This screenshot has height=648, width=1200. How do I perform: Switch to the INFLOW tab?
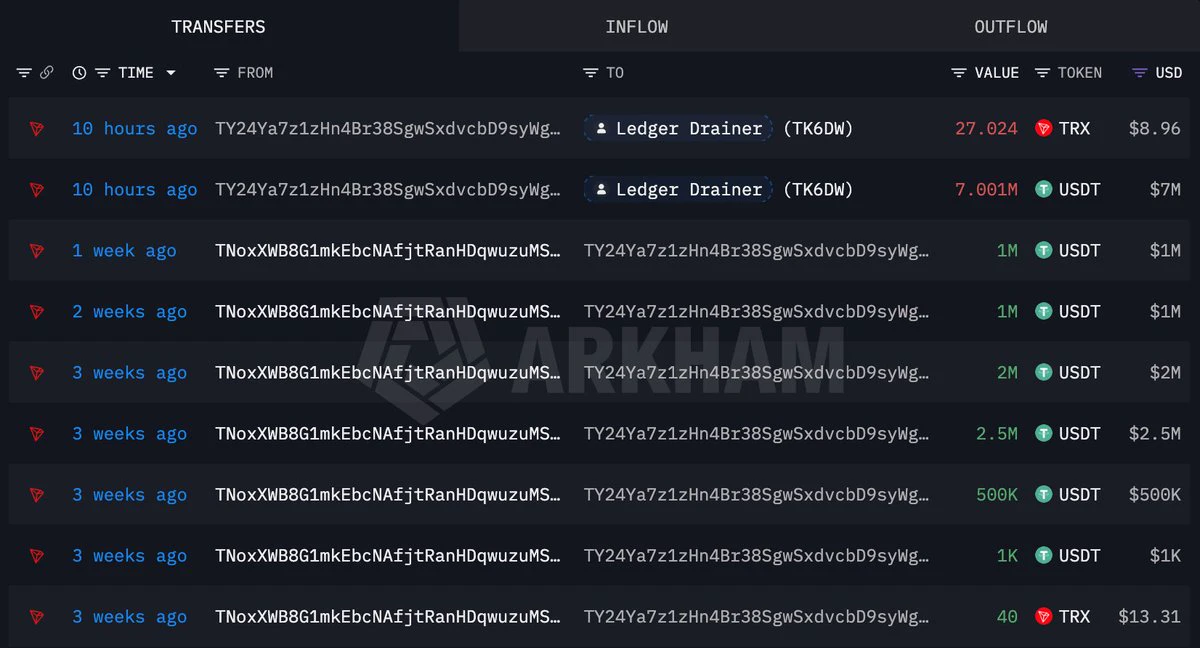click(x=637, y=27)
